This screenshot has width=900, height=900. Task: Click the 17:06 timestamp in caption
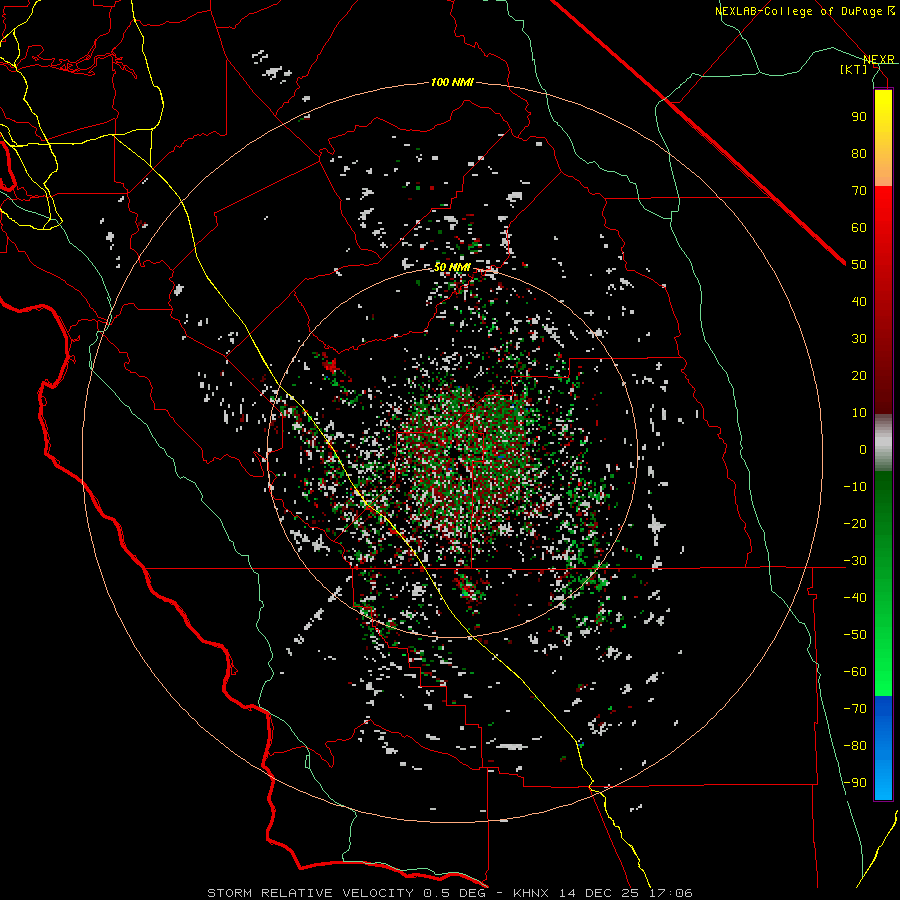pos(670,893)
